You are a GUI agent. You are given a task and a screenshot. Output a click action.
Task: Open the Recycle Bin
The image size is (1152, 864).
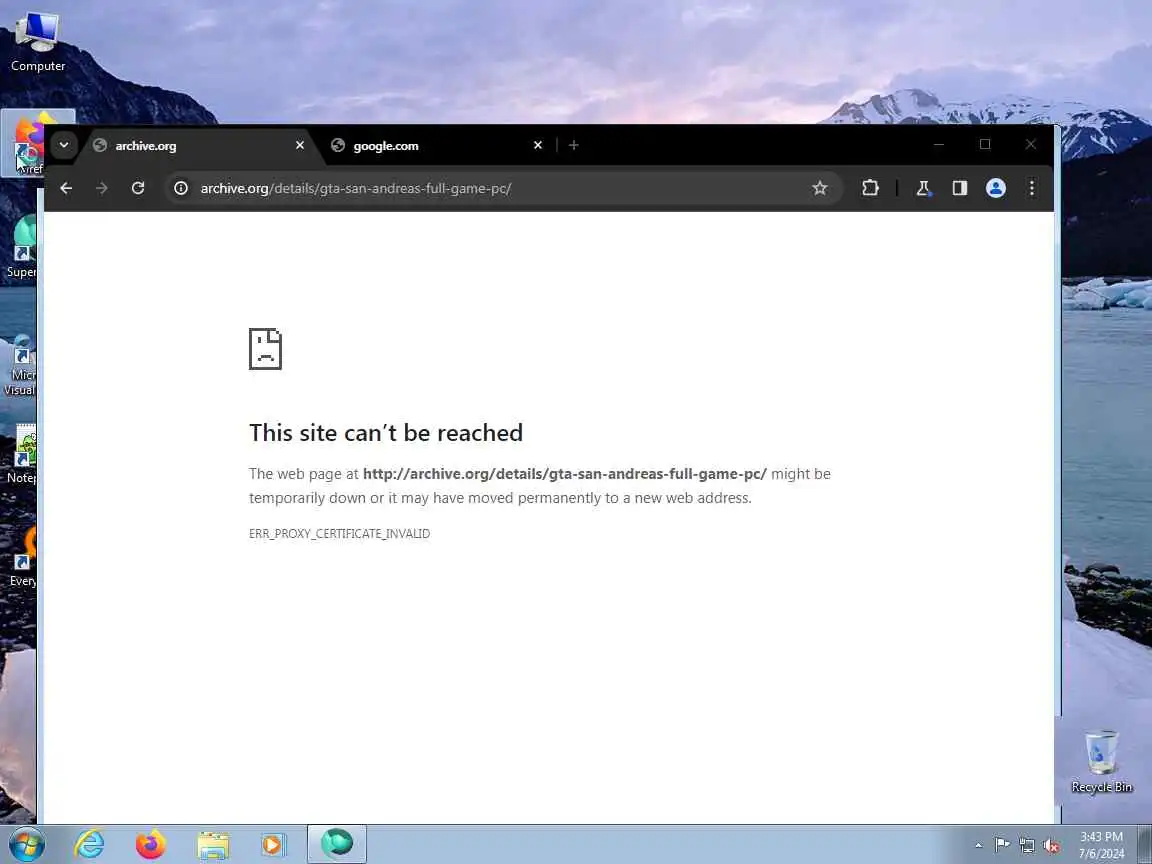pyautogui.click(x=1101, y=762)
